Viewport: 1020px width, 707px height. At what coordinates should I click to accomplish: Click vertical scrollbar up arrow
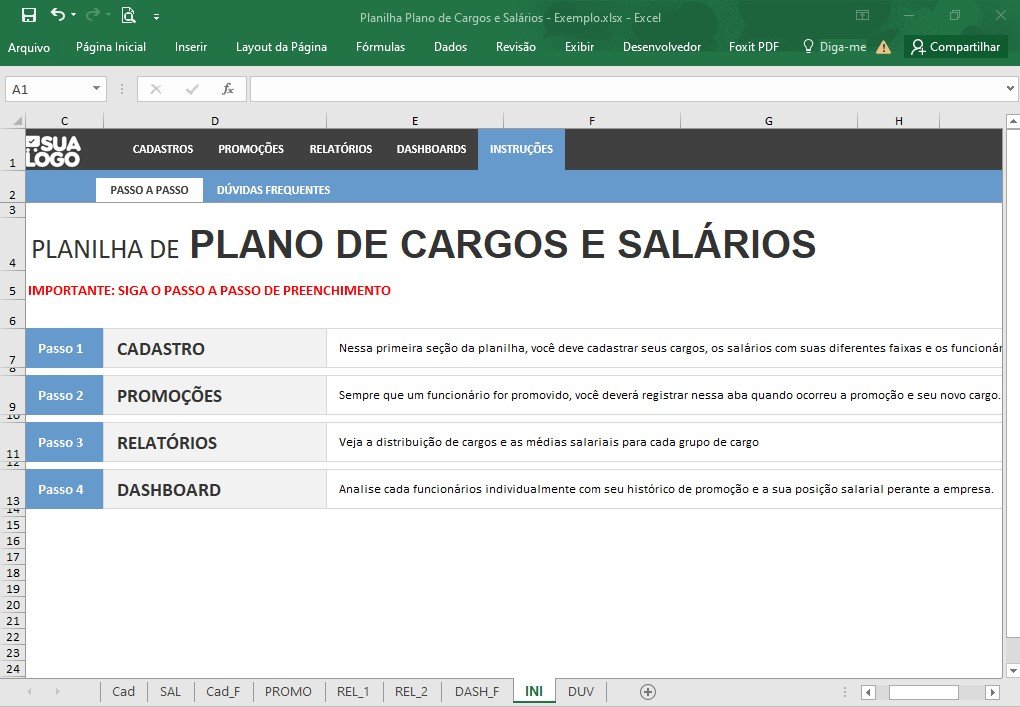pyautogui.click(x=1013, y=121)
